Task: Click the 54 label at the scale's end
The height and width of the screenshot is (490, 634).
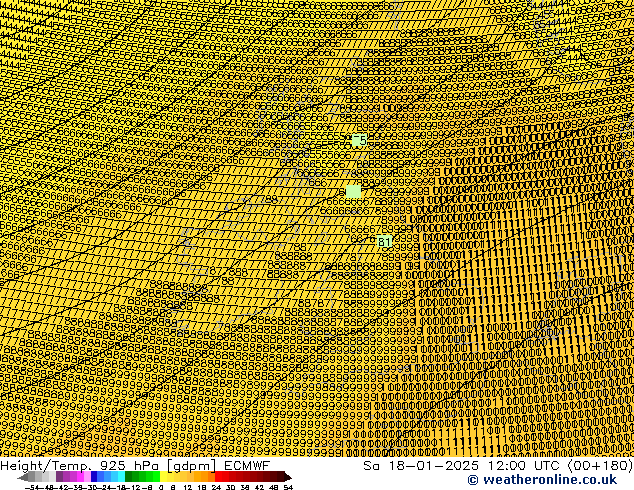Action: (x=288, y=487)
